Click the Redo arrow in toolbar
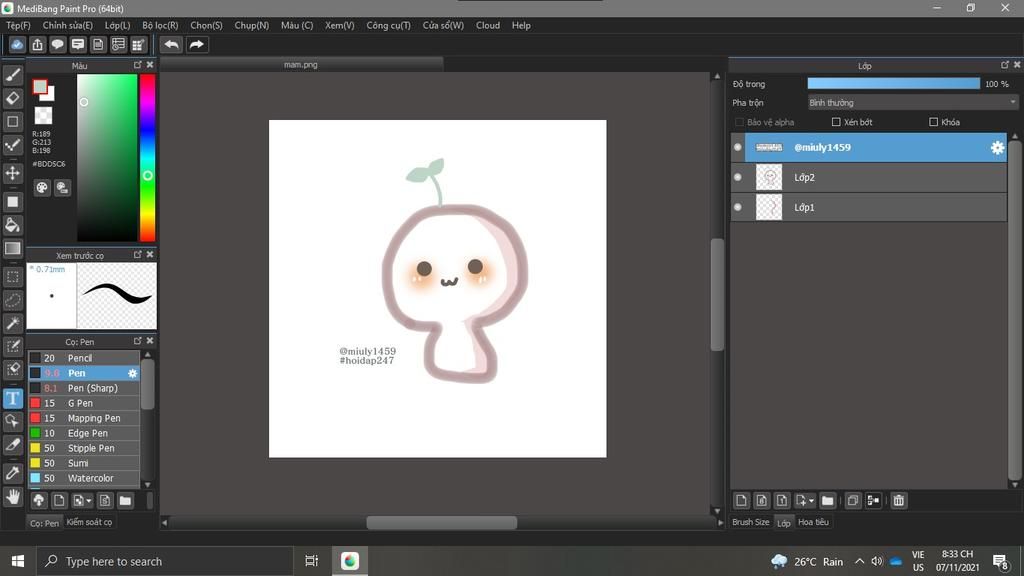This screenshot has height=576, width=1024. (197, 44)
